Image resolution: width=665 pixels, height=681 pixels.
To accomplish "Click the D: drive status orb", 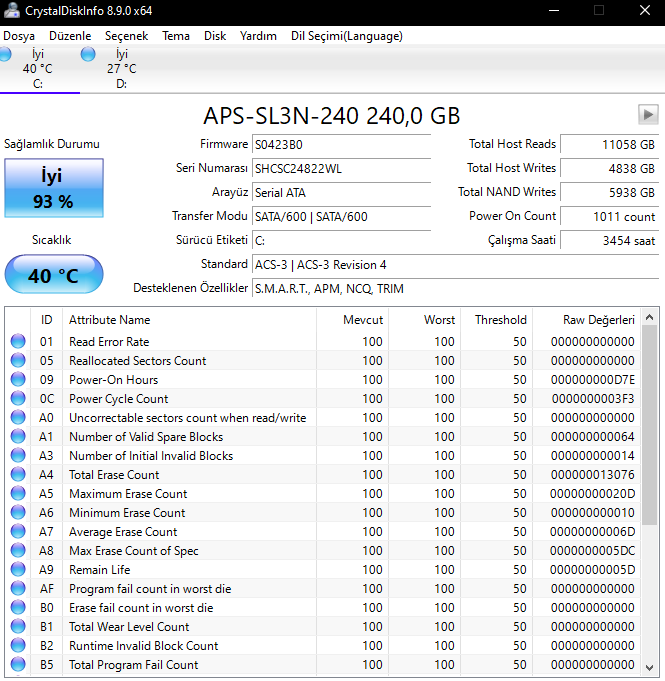I will 88,54.
